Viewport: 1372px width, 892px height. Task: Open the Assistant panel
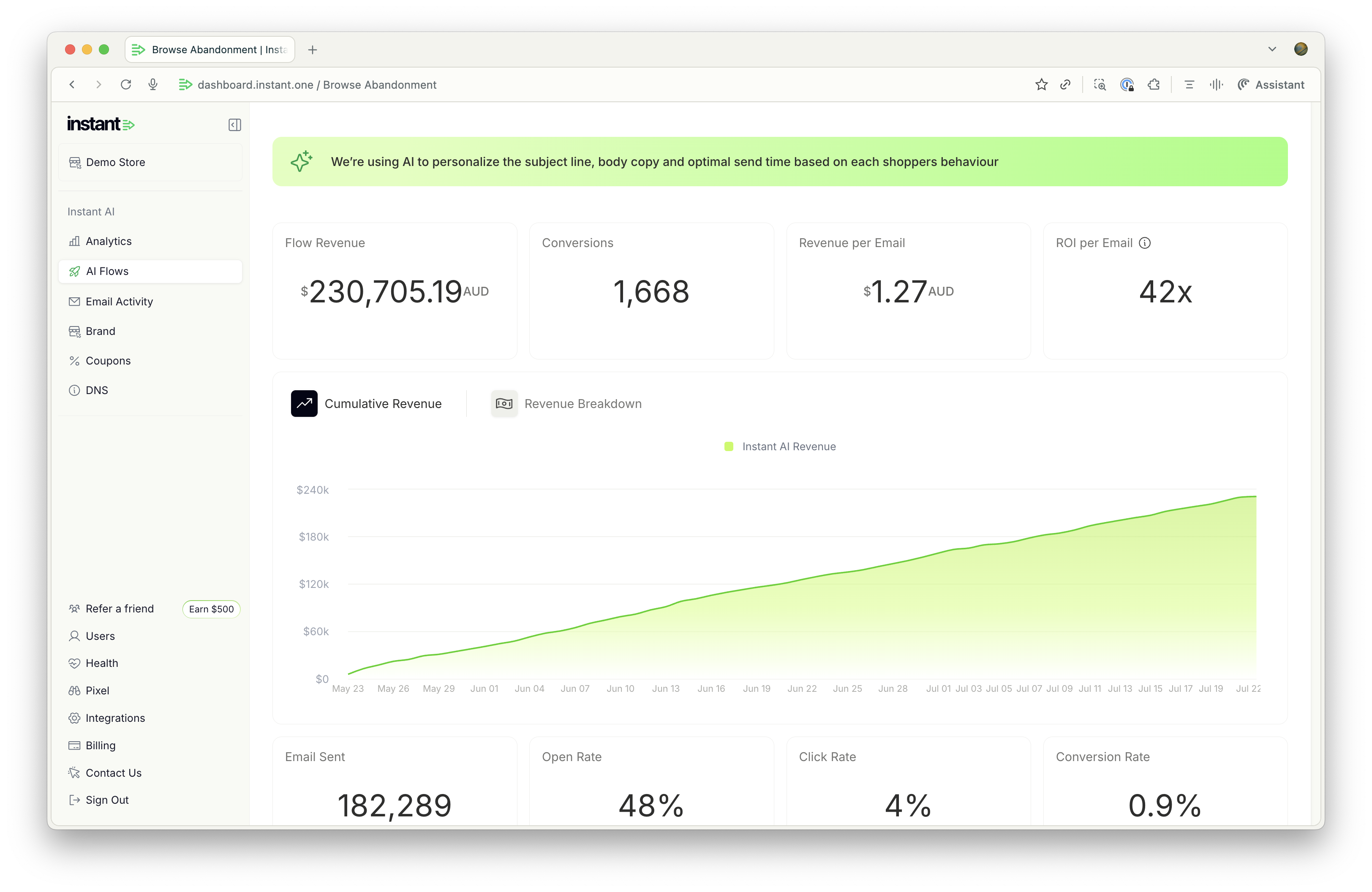1271,85
